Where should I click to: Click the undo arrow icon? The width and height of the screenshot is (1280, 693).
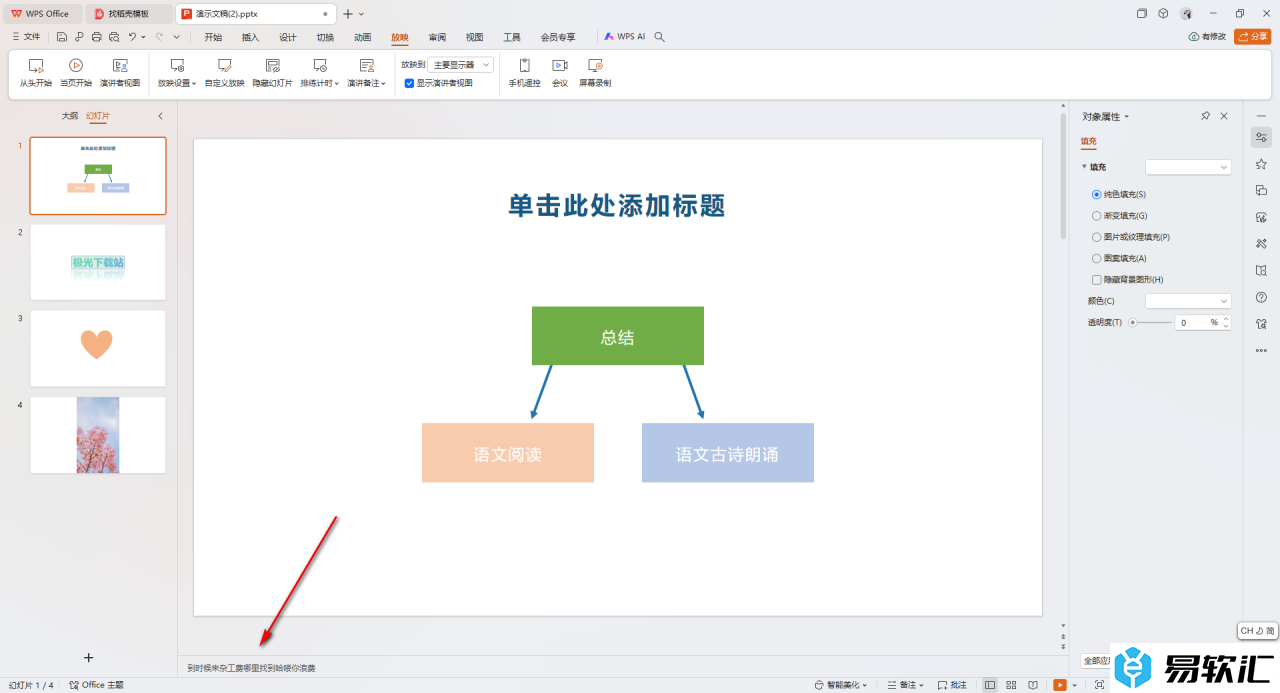132,37
